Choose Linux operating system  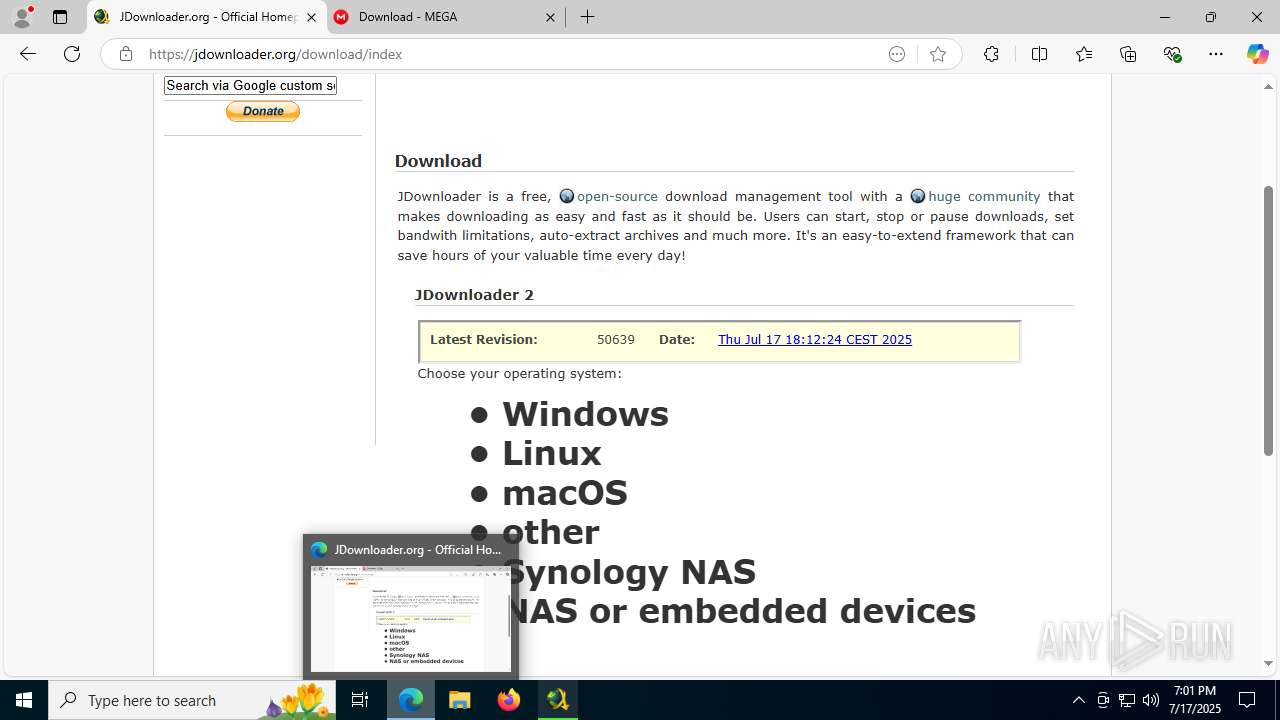pos(552,453)
